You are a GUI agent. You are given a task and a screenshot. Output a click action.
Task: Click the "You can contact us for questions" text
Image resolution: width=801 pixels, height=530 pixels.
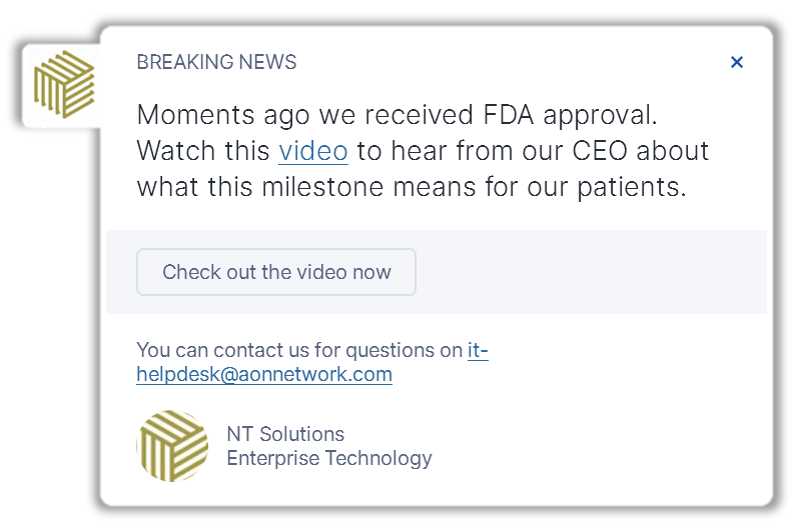point(300,351)
